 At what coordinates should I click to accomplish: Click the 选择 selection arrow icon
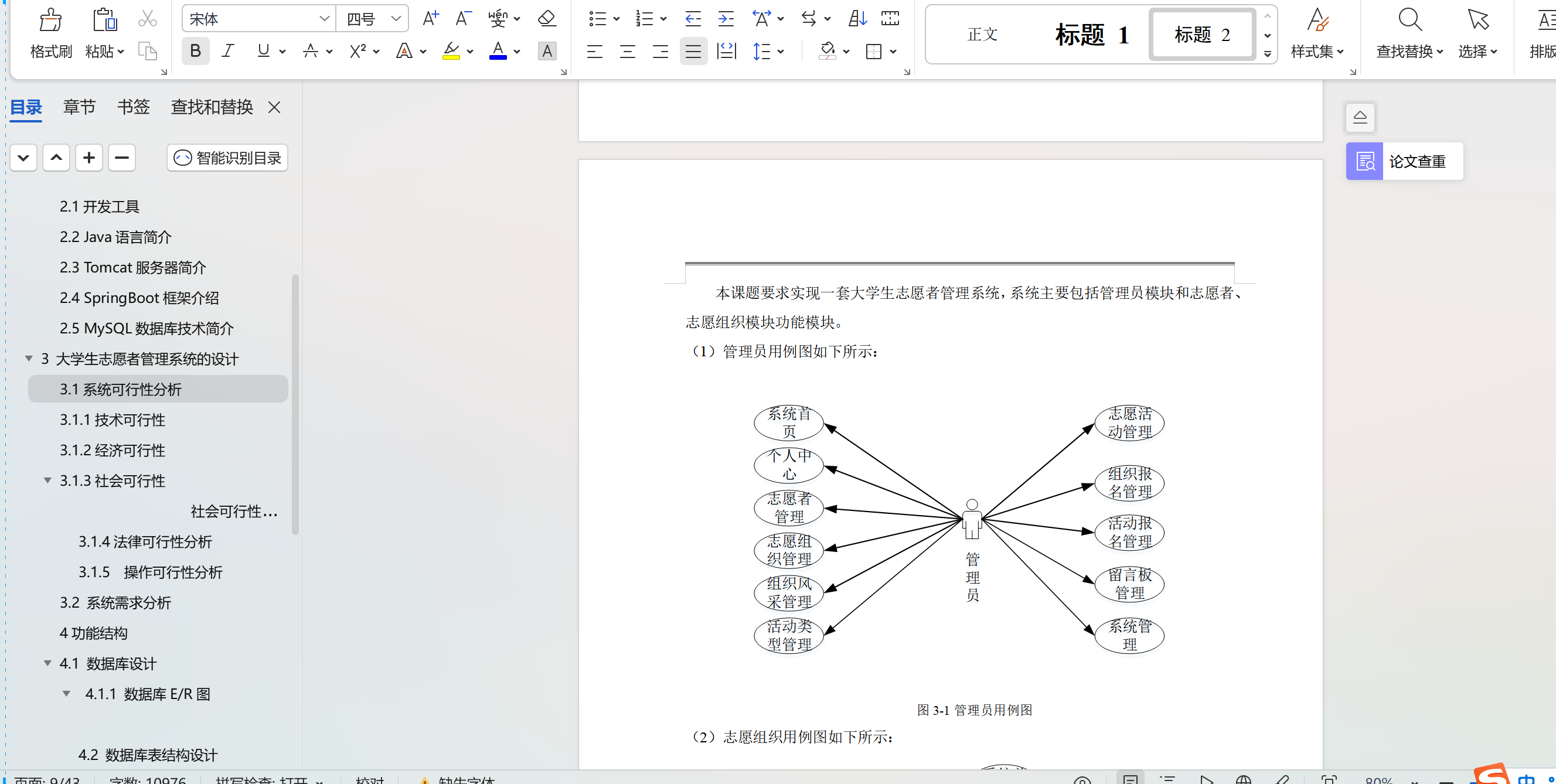1478,20
